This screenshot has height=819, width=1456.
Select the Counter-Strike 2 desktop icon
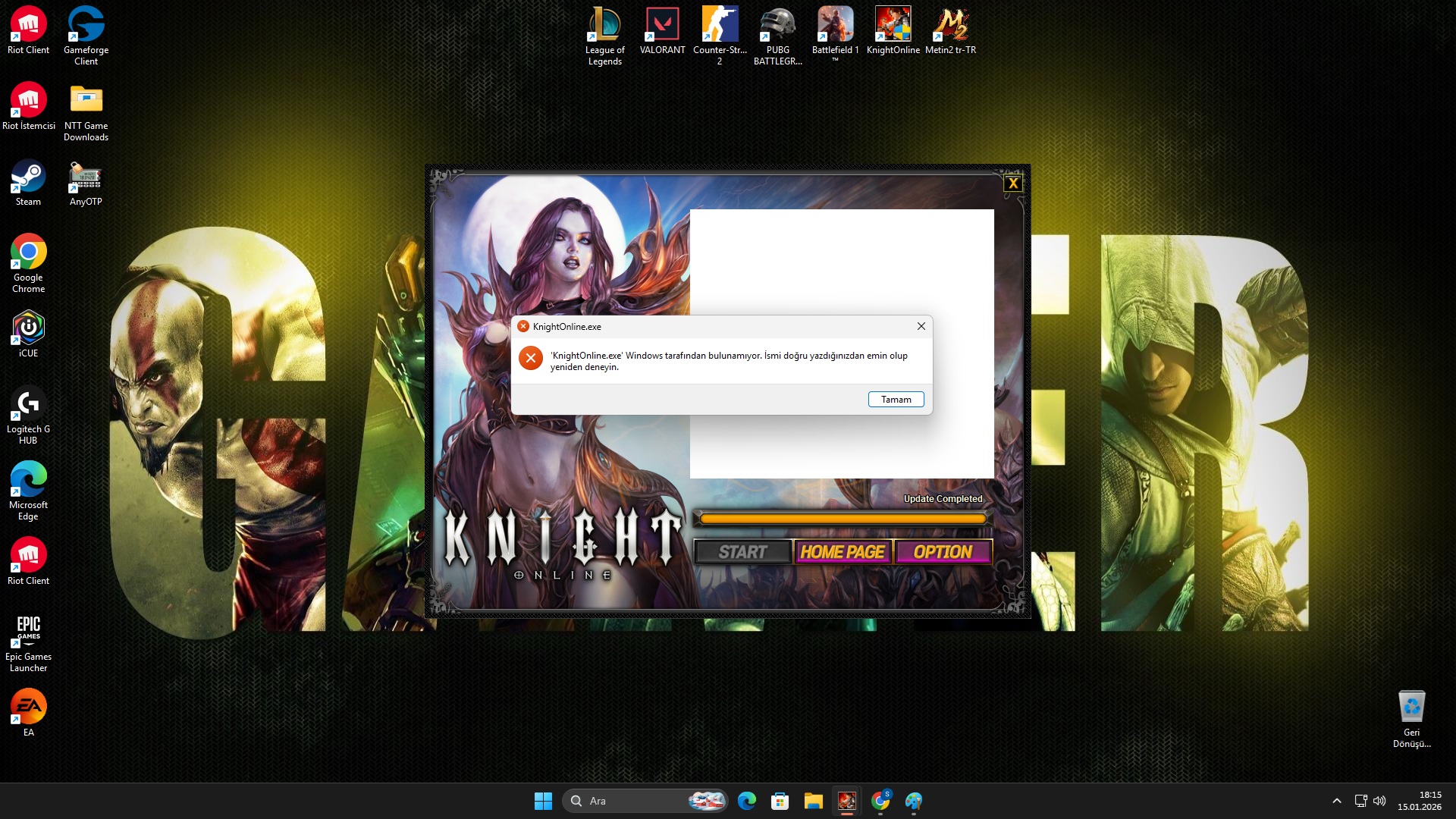coord(720,36)
